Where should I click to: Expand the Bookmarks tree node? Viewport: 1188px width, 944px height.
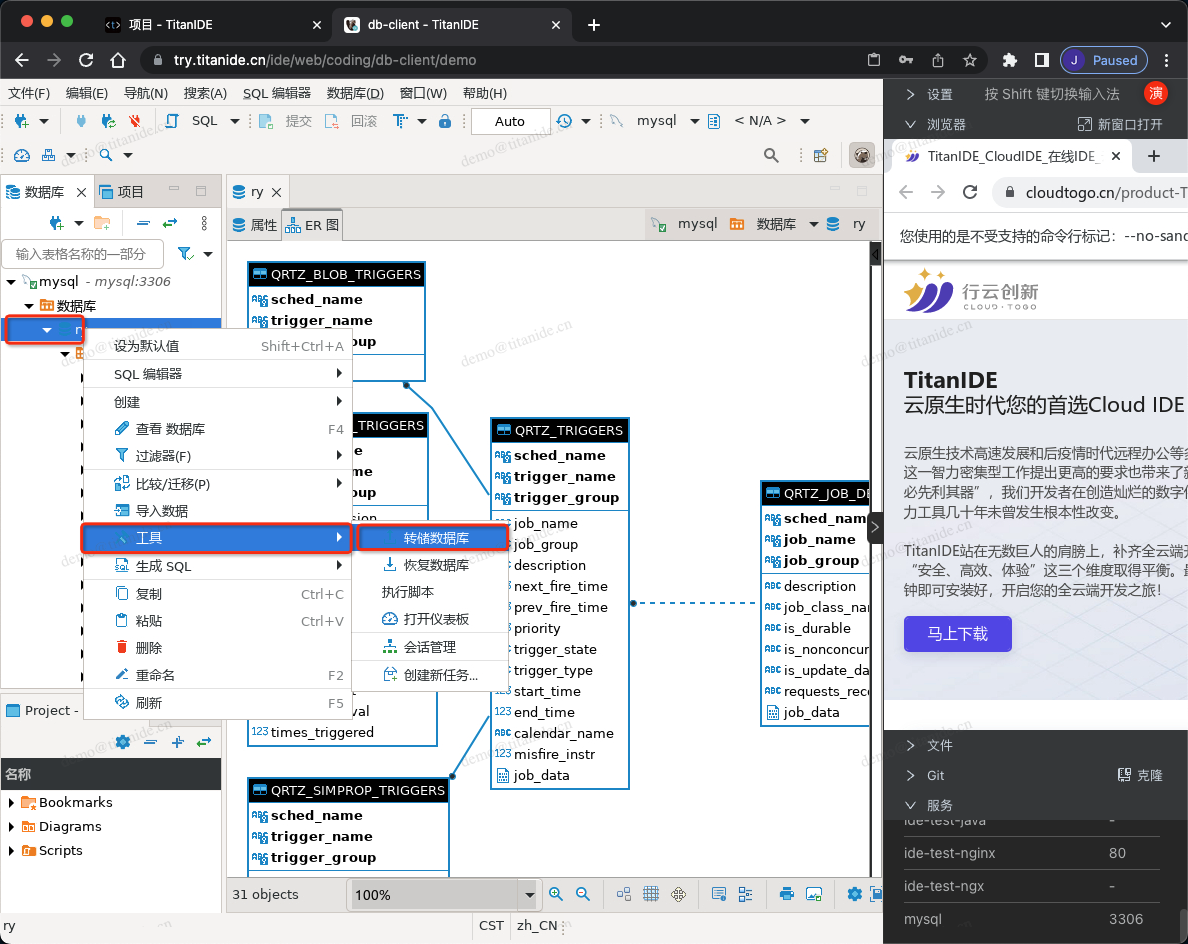coord(11,803)
